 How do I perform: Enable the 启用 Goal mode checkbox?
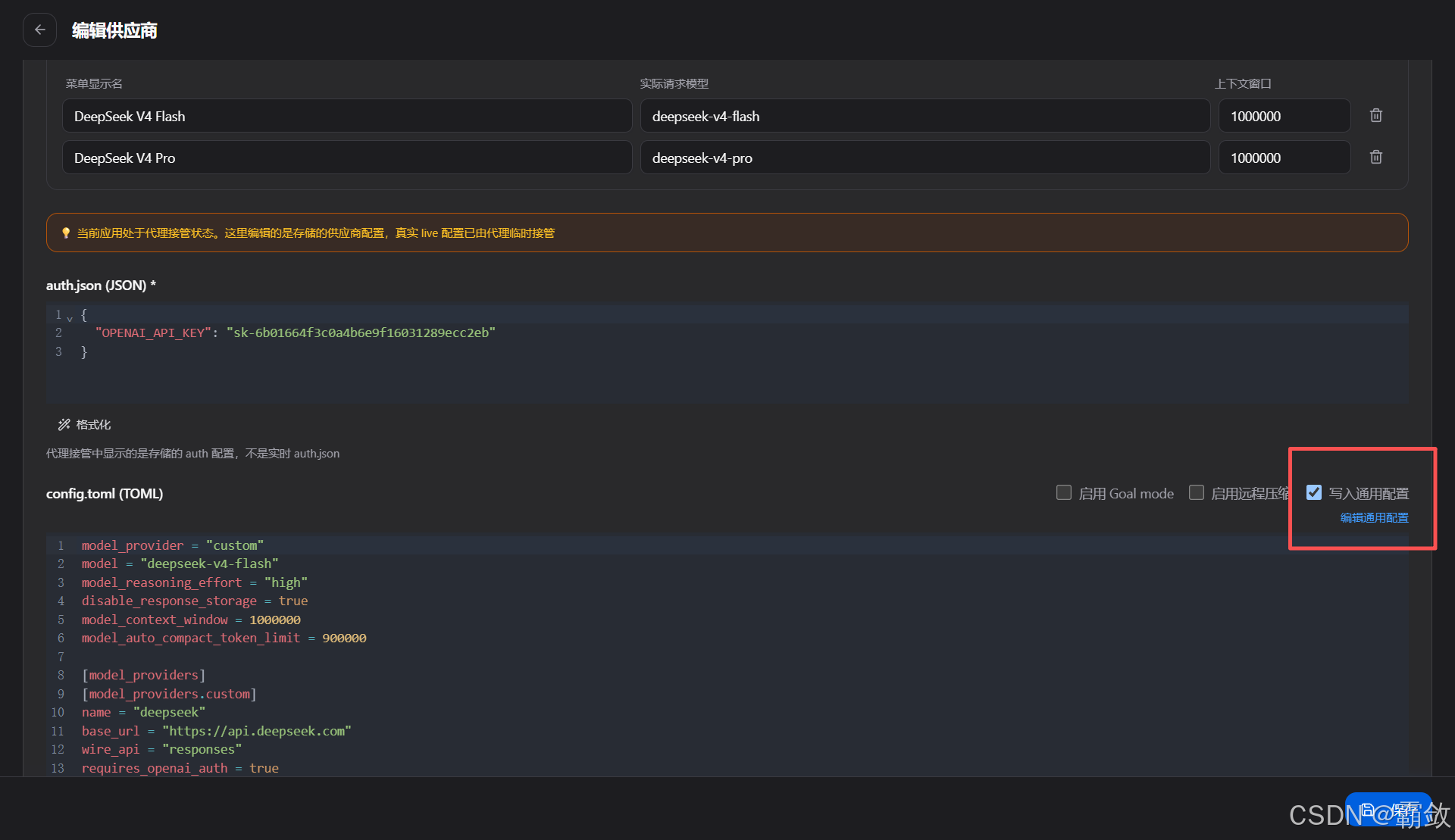tap(1064, 493)
